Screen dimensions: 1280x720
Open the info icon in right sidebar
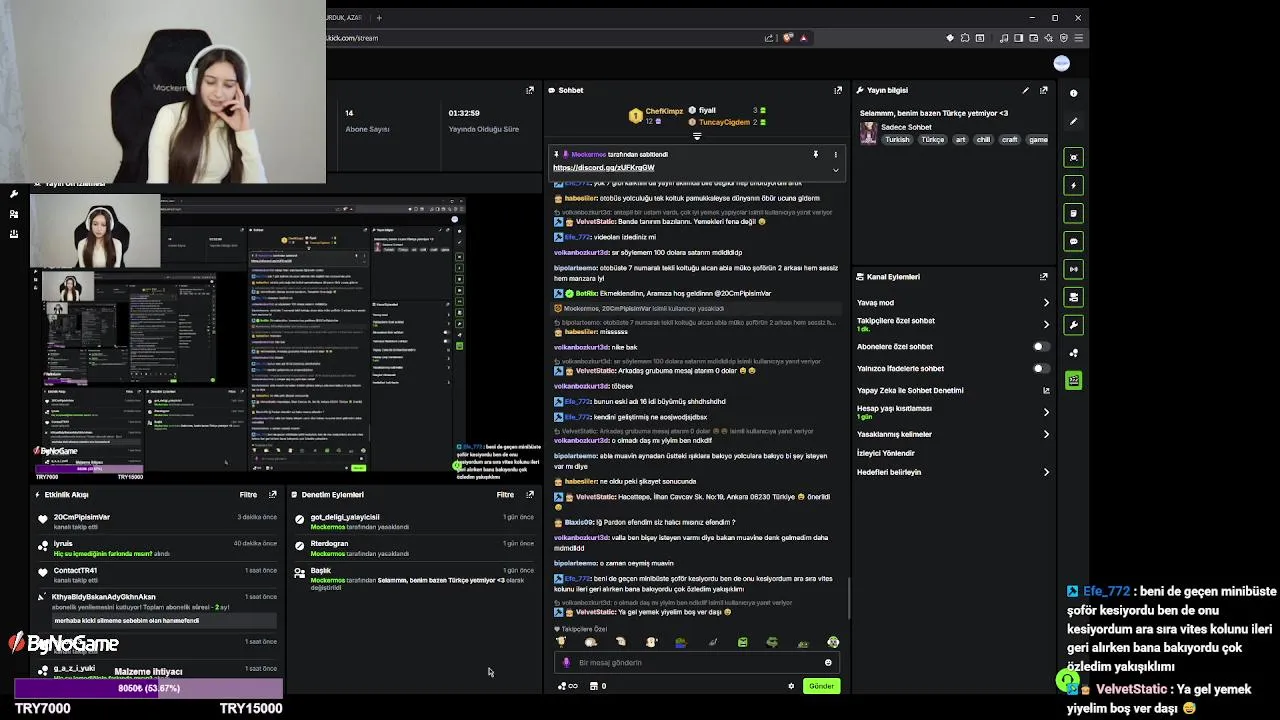1073,93
